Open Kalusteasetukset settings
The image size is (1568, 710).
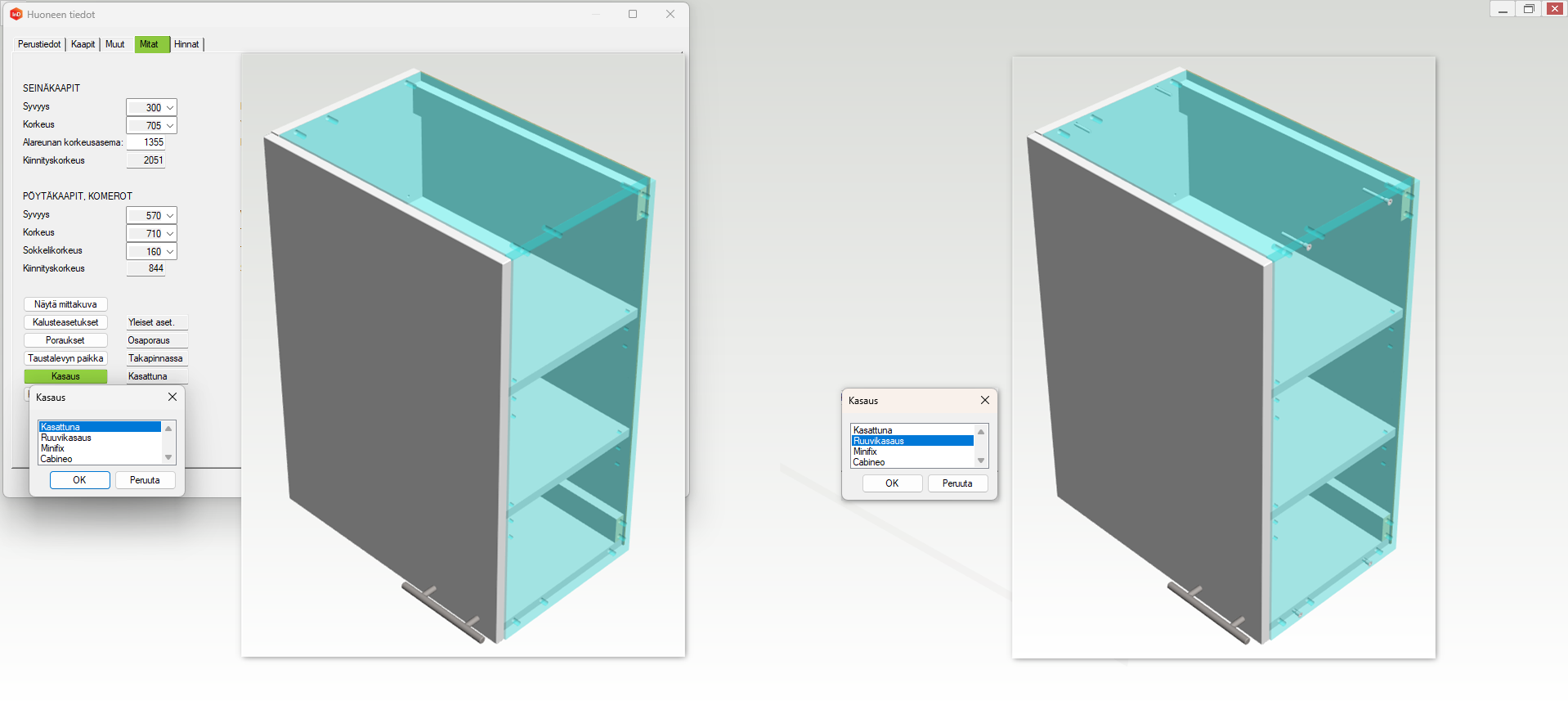[65, 322]
